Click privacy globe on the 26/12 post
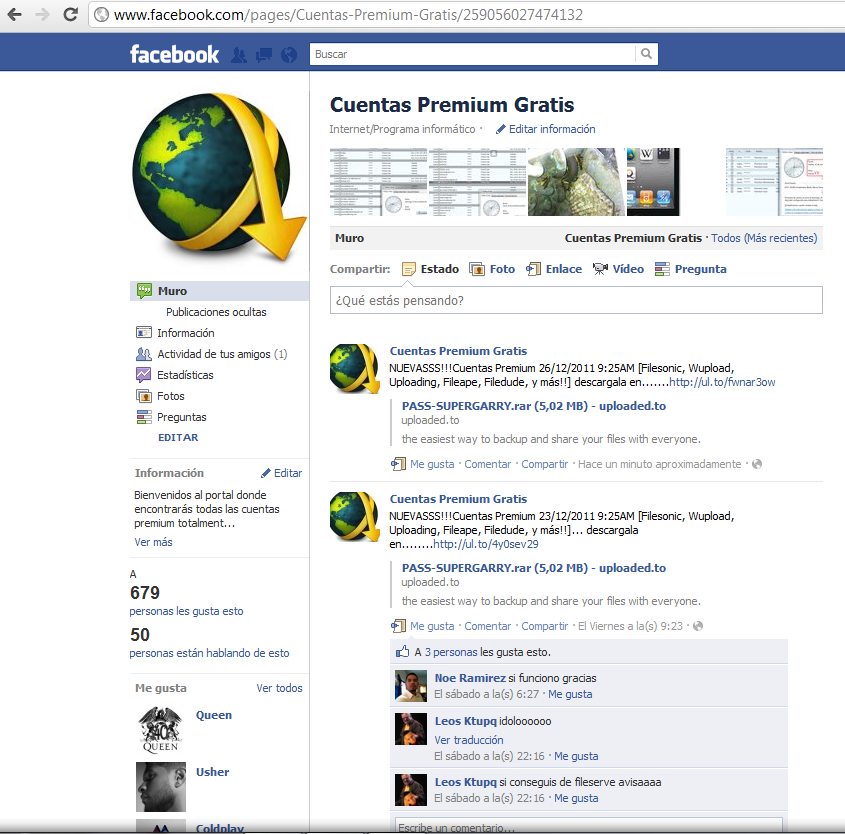The height and width of the screenshot is (834, 845). click(757, 464)
